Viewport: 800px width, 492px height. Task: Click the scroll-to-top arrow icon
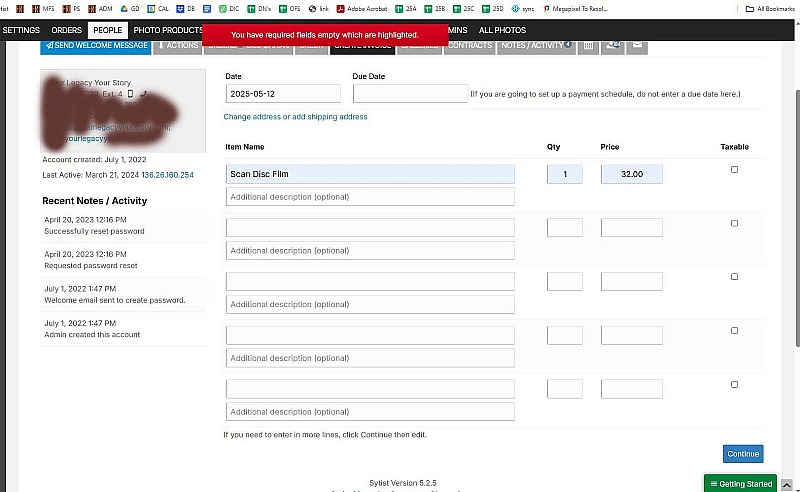[x=787, y=485]
